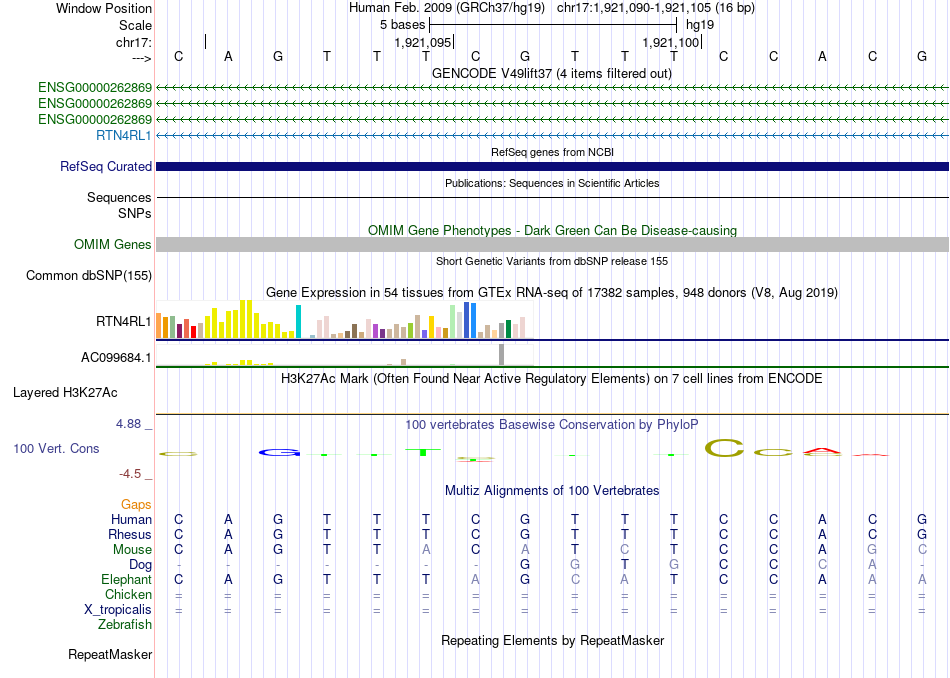The image size is (950, 678).
Task: Open the GTEx Gene Expression track title
Action: coord(552,293)
